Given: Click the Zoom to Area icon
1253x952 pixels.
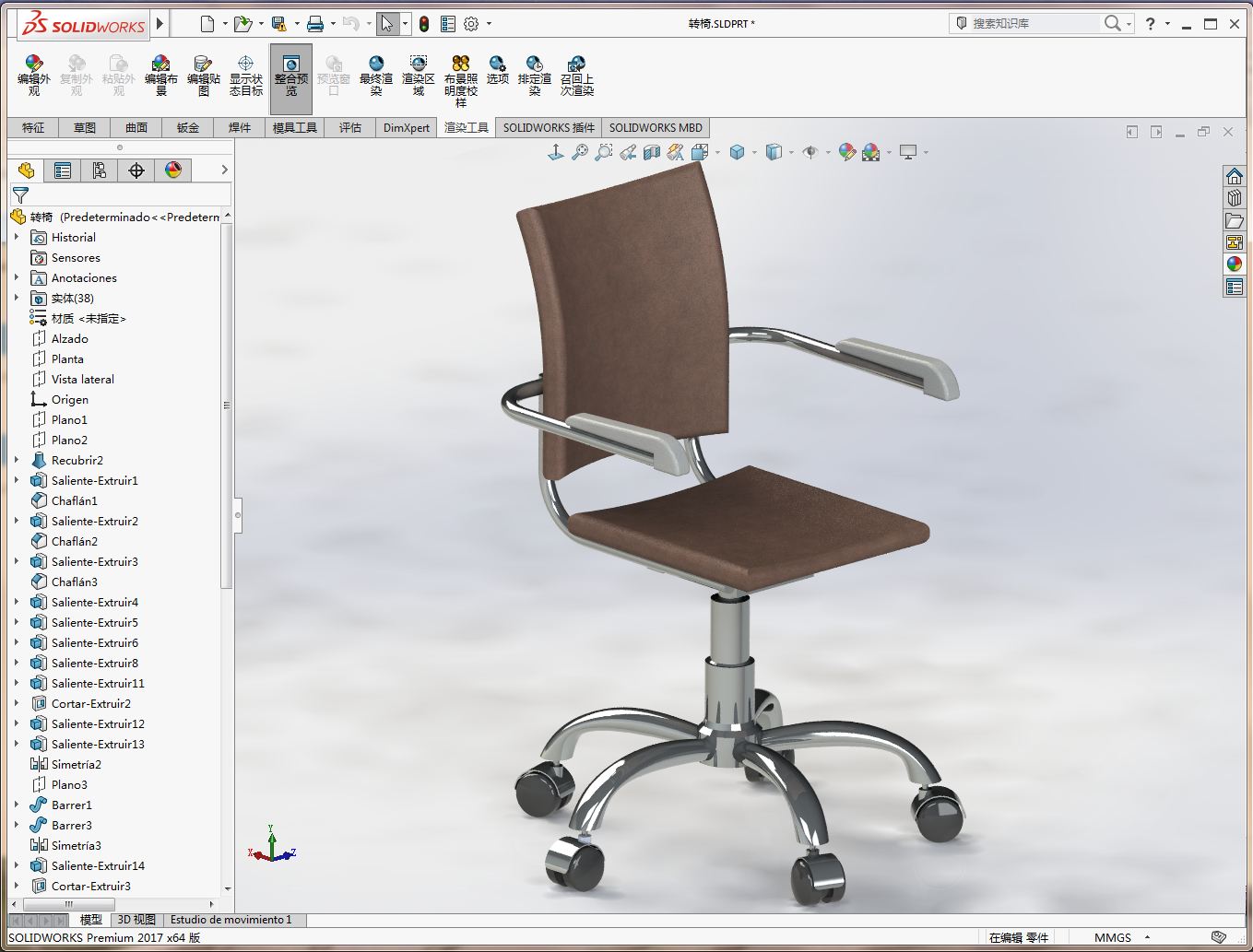Looking at the screenshot, I should point(604,152).
